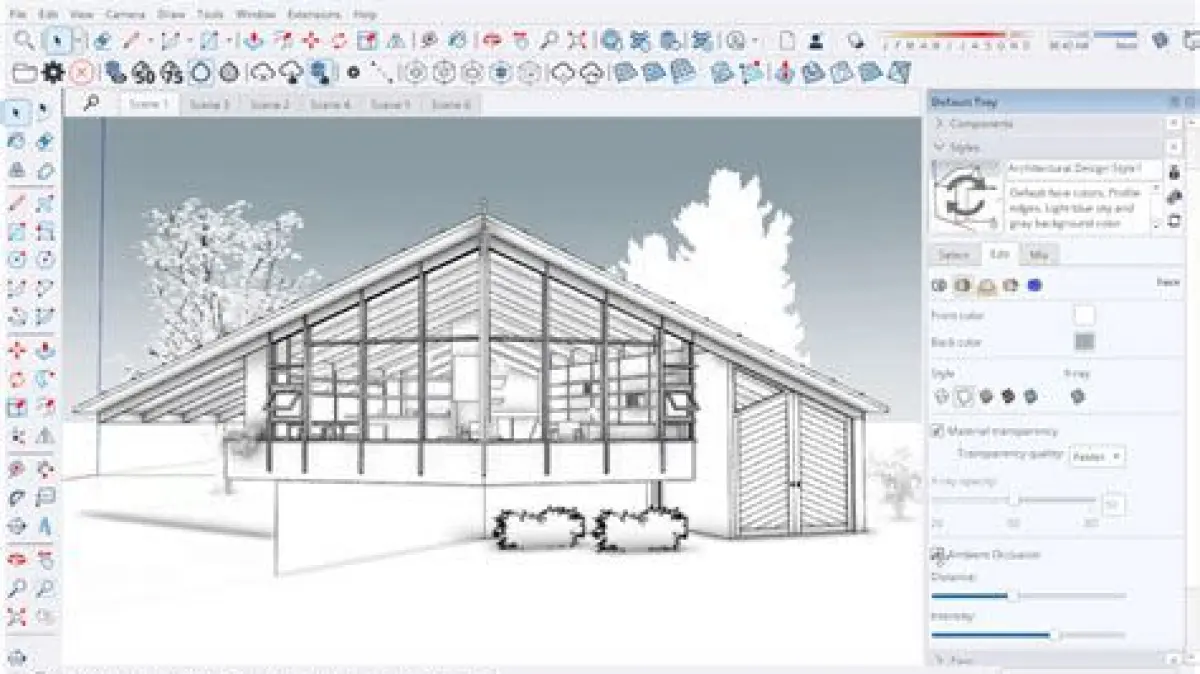Enable the X-ray face style button
This screenshot has width=1200, height=674.
coord(1077,397)
